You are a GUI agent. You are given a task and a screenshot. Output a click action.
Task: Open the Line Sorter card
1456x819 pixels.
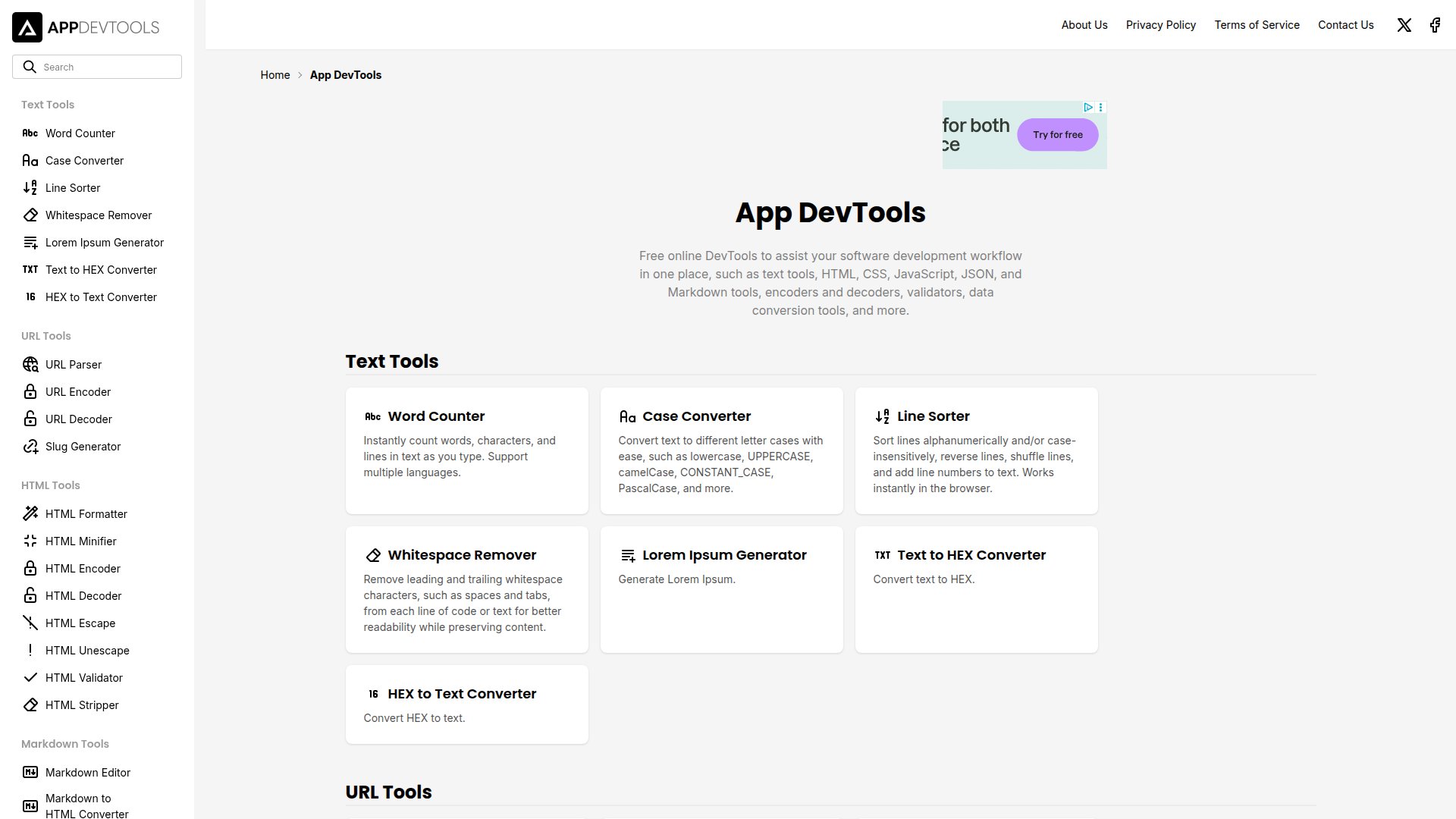977,450
